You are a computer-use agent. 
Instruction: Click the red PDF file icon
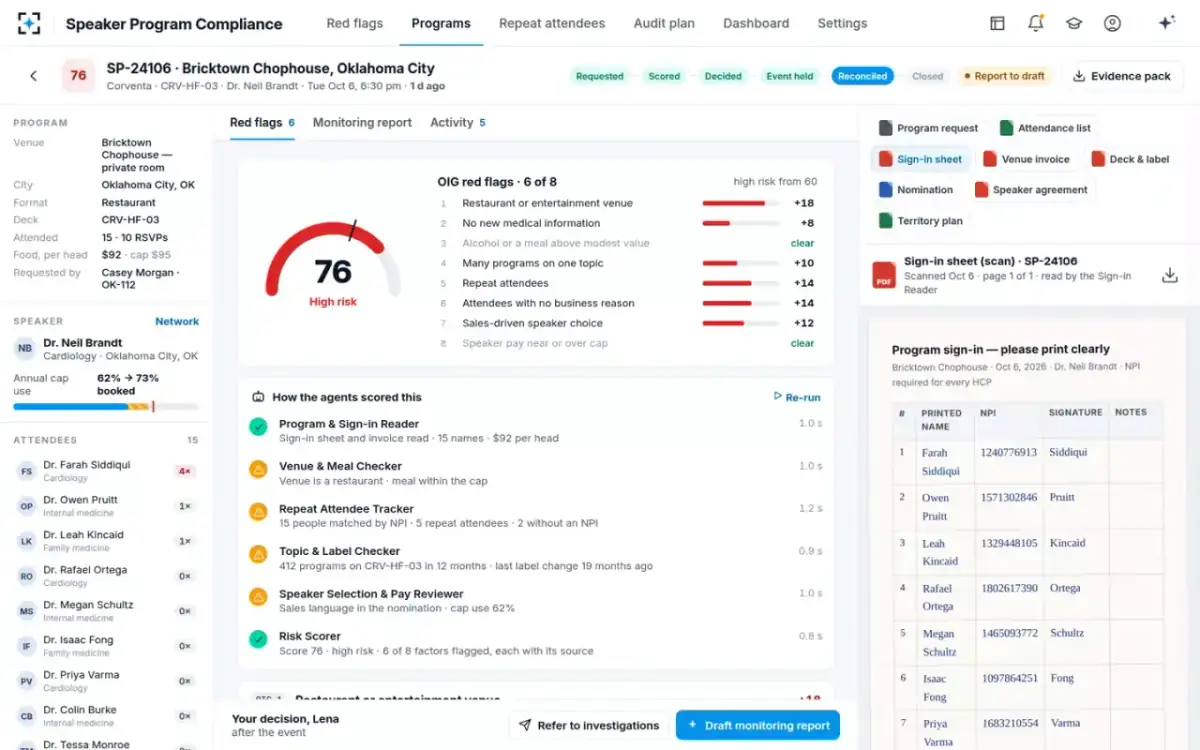coord(884,275)
